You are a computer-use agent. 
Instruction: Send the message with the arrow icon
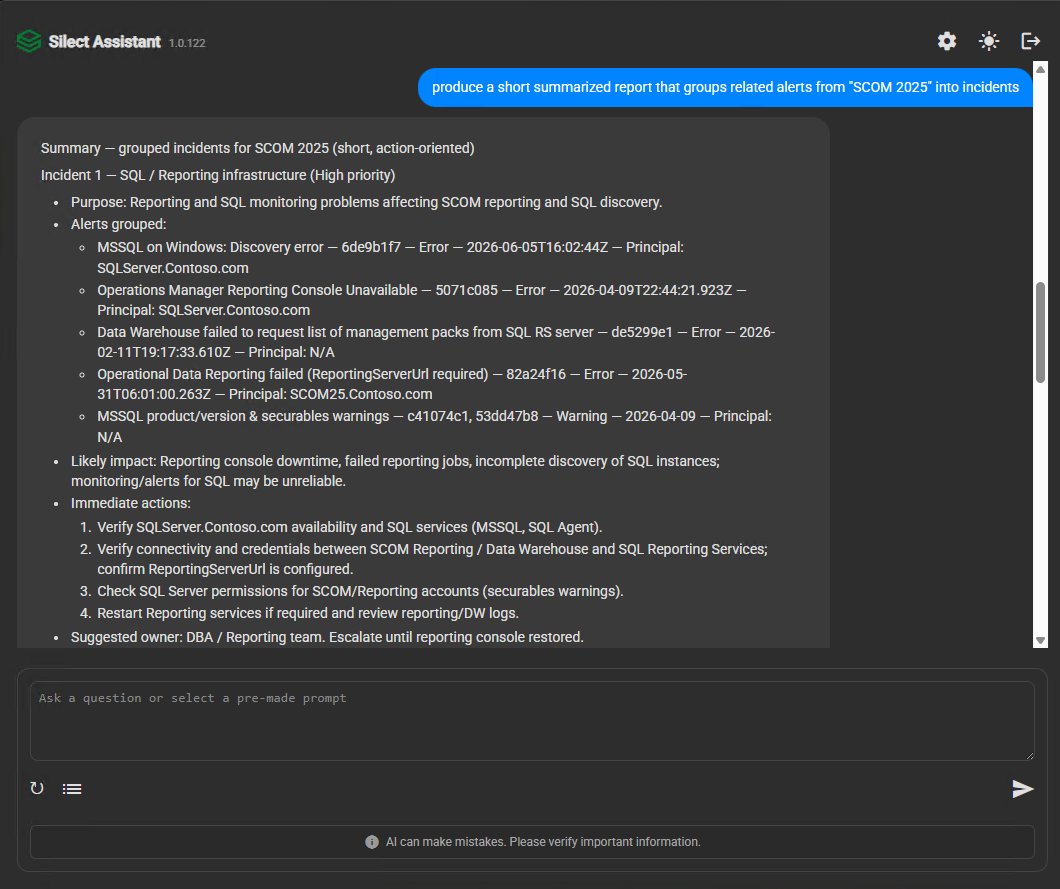click(x=1022, y=789)
